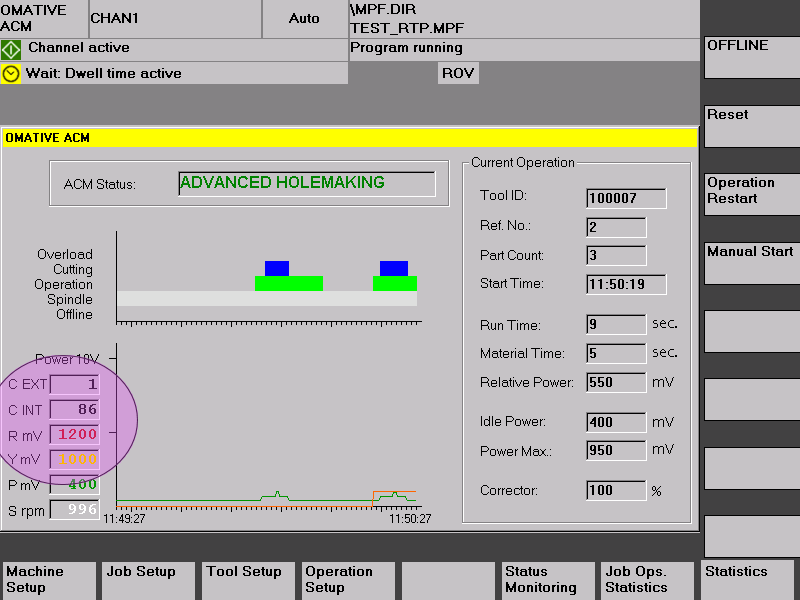
Task: Click the ACM Status field
Action: 306,184
